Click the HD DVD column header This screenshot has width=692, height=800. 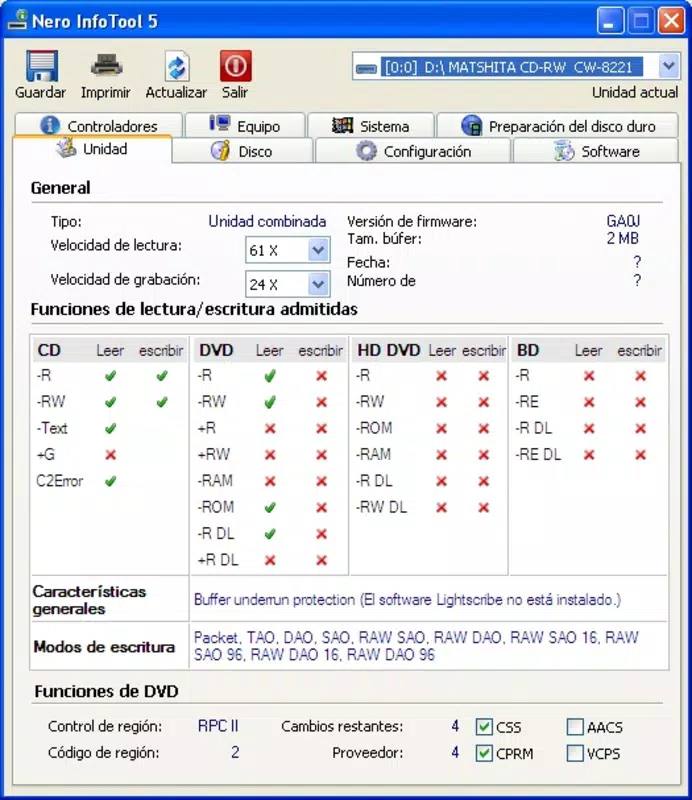[389, 350]
